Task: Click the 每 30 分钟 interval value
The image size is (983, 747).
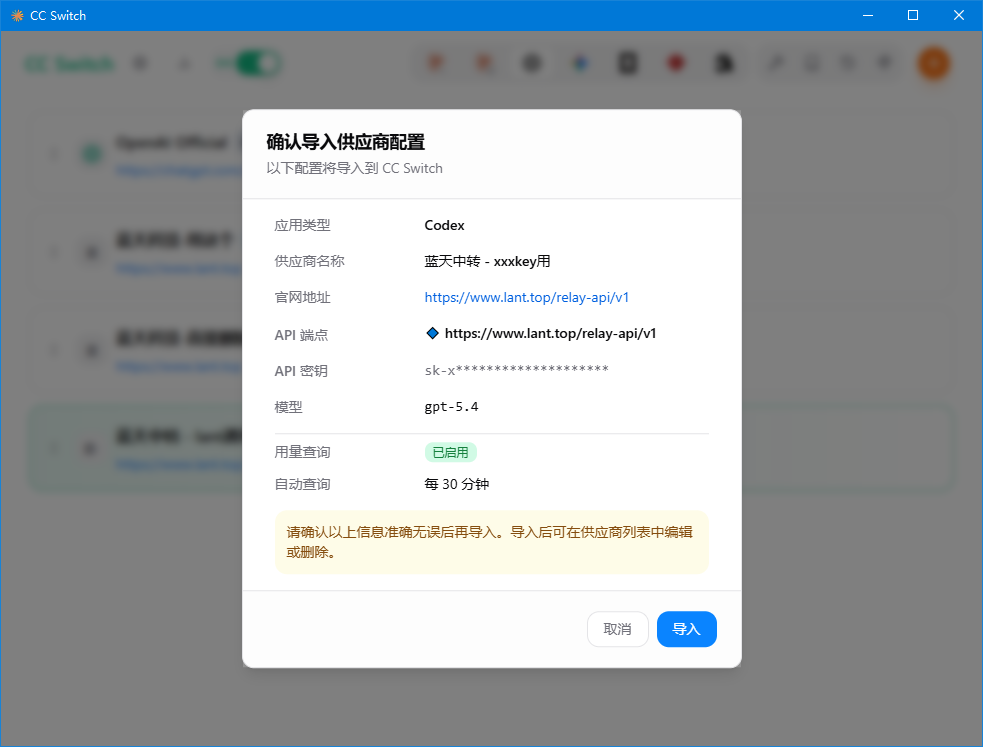Action: coord(456,484)
